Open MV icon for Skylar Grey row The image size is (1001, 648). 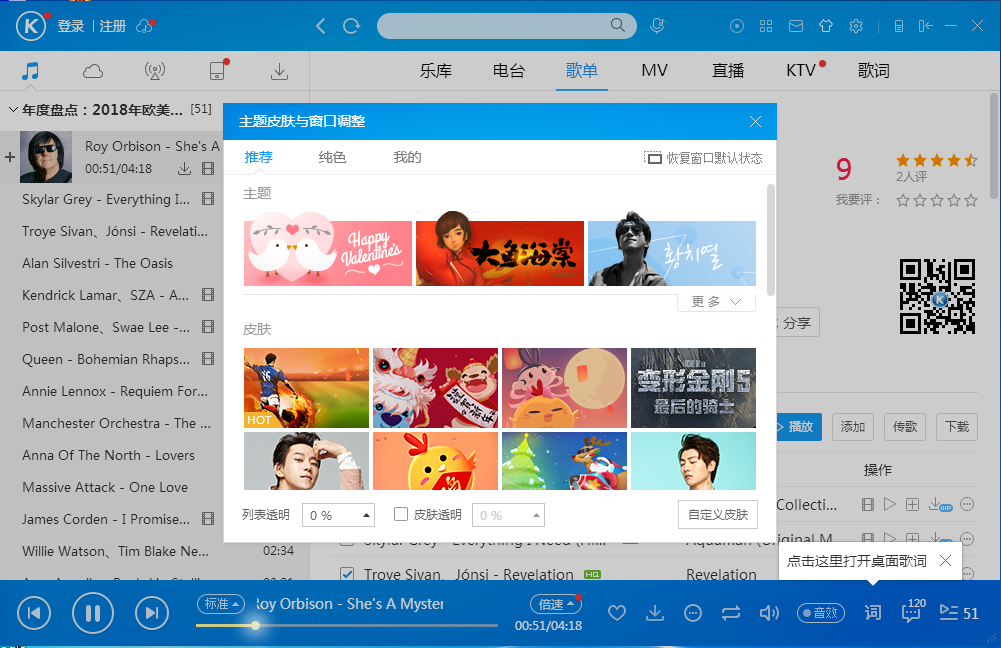tap(207, 199)
